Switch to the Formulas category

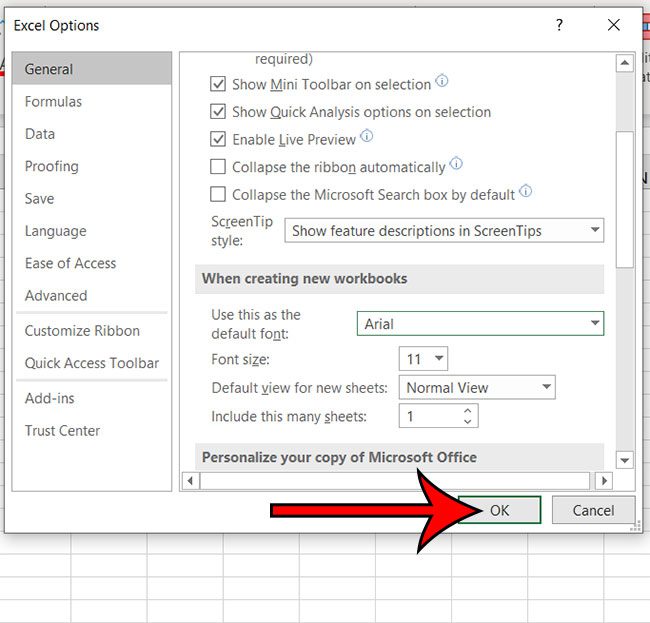click(53, 101)
